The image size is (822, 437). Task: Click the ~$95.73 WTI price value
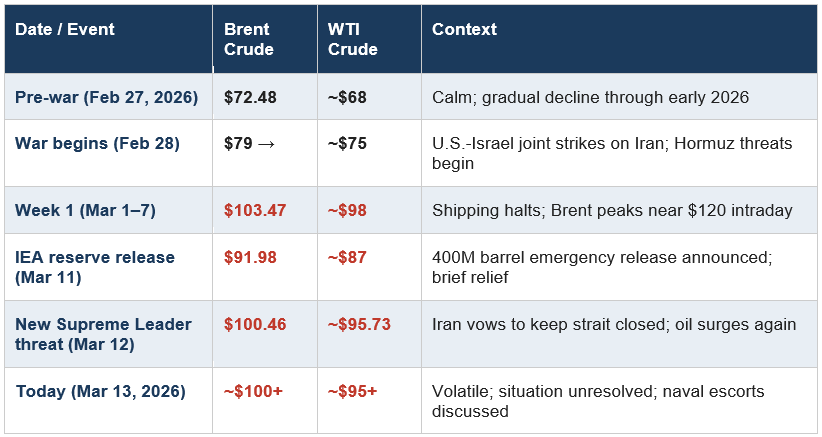362,324
